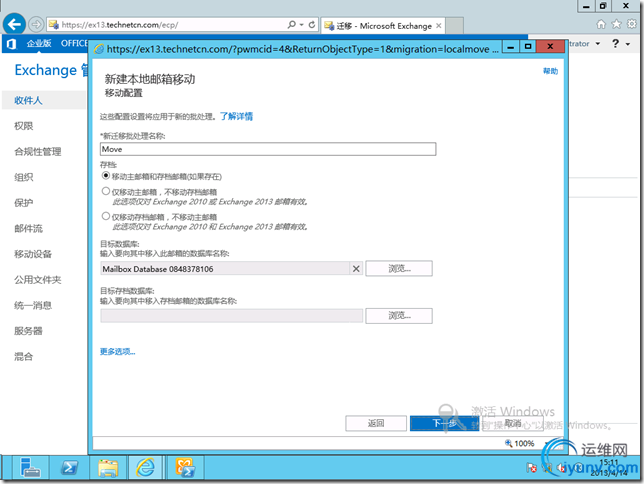Viewport: 644px width, 484px height.
Task: Open 服务器 servers in the sidebar
Action: (28, 331)
